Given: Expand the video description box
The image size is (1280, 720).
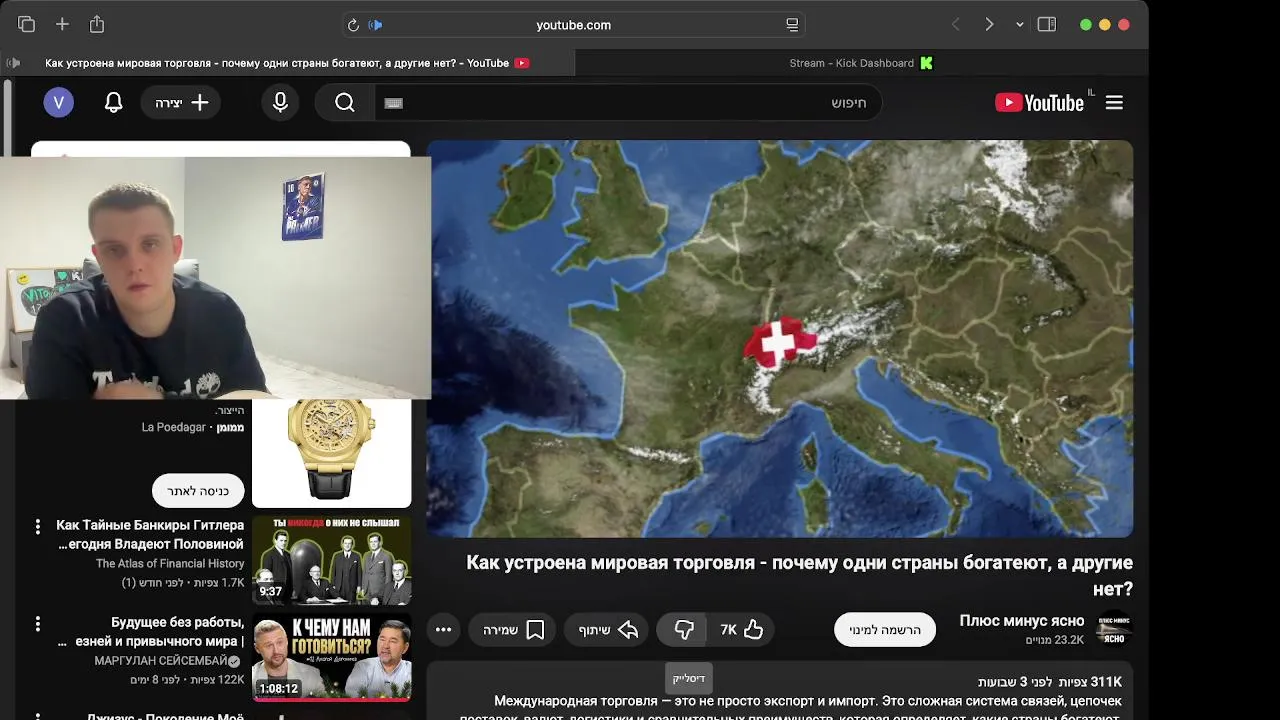Looking at the screenshot, I should [780, 692].
